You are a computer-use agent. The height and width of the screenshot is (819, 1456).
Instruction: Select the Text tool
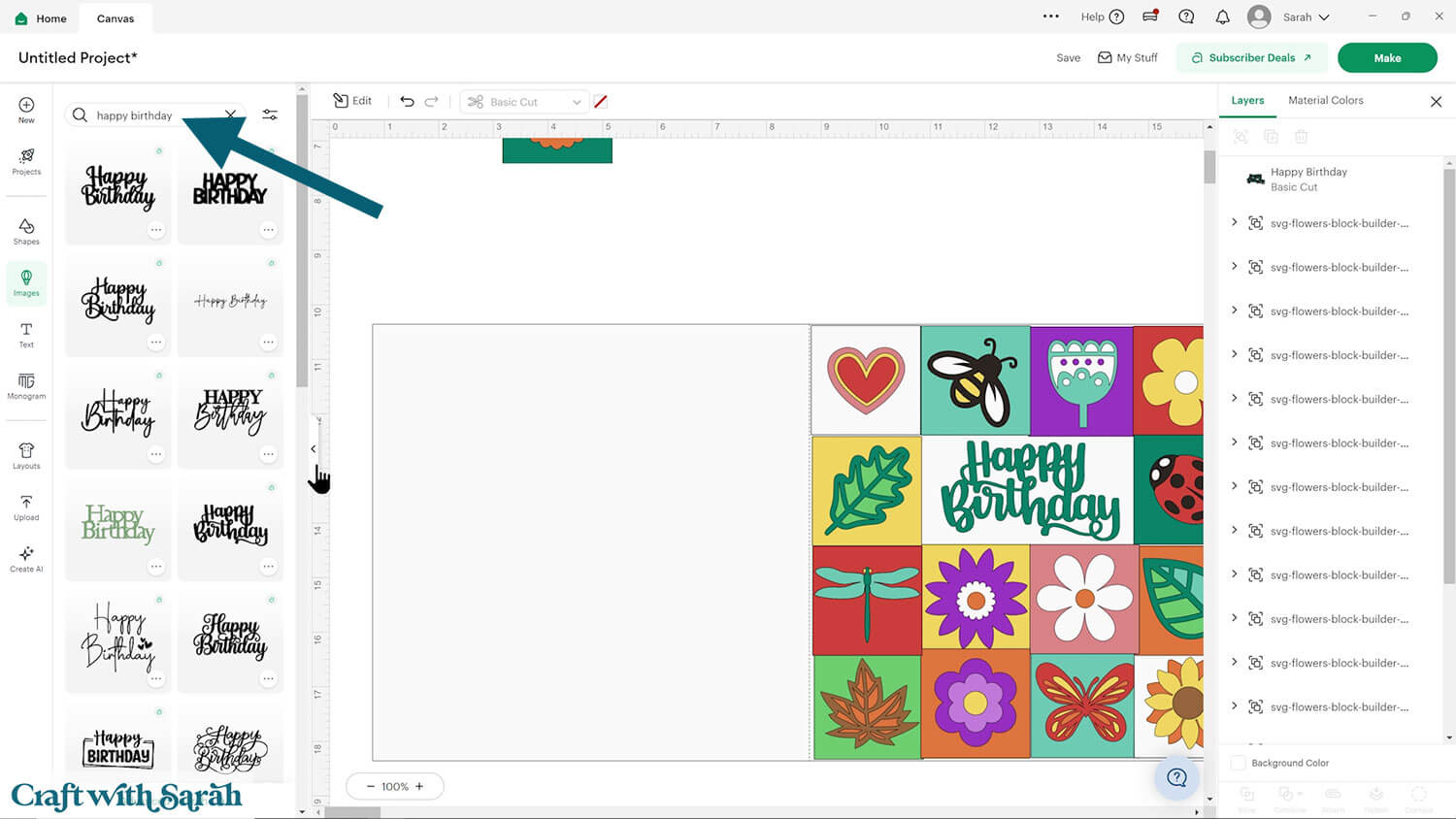(26, 335)
